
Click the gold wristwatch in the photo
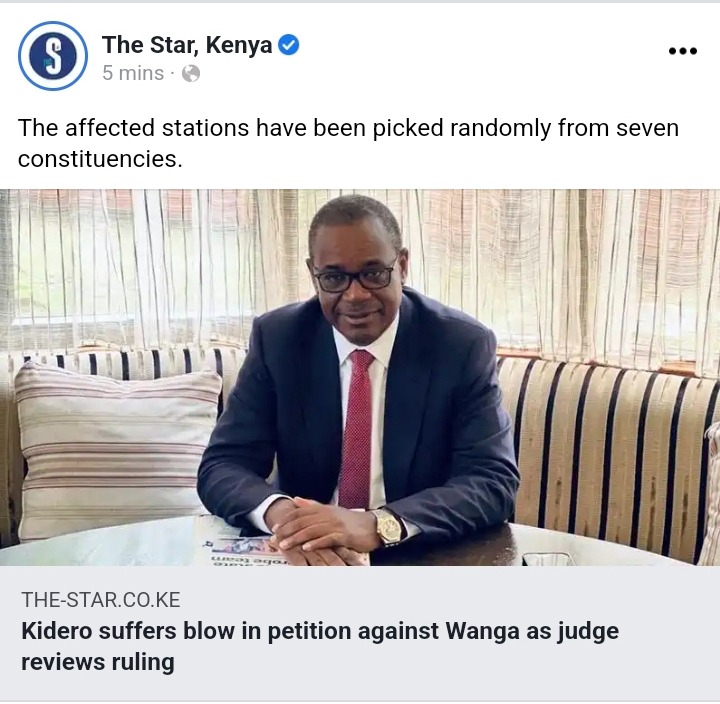(389, 526)
